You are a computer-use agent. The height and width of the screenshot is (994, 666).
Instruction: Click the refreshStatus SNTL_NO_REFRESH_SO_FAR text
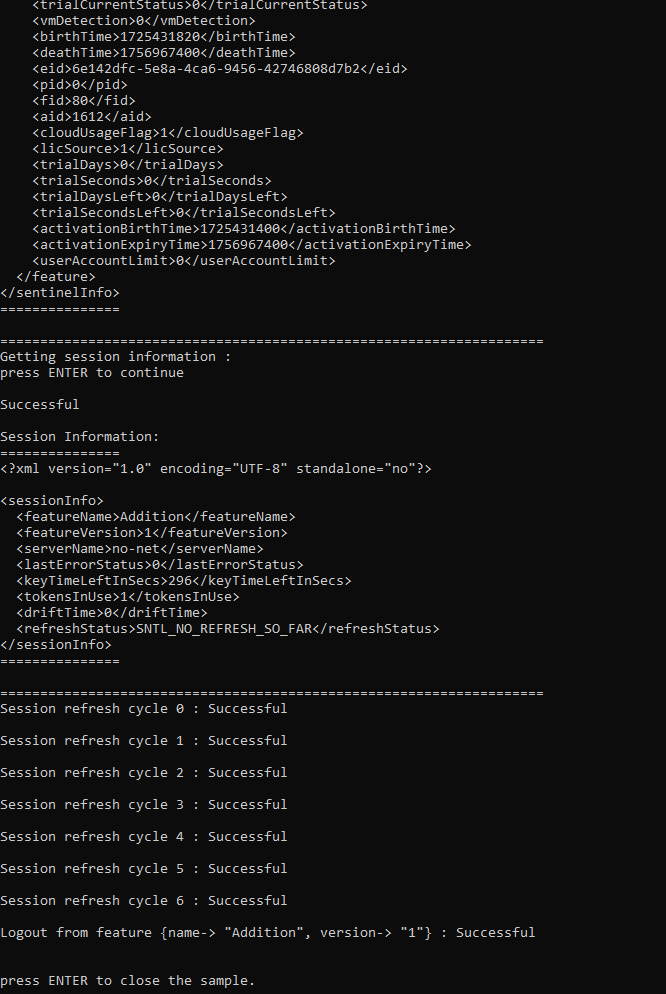(x=227, y=628)
